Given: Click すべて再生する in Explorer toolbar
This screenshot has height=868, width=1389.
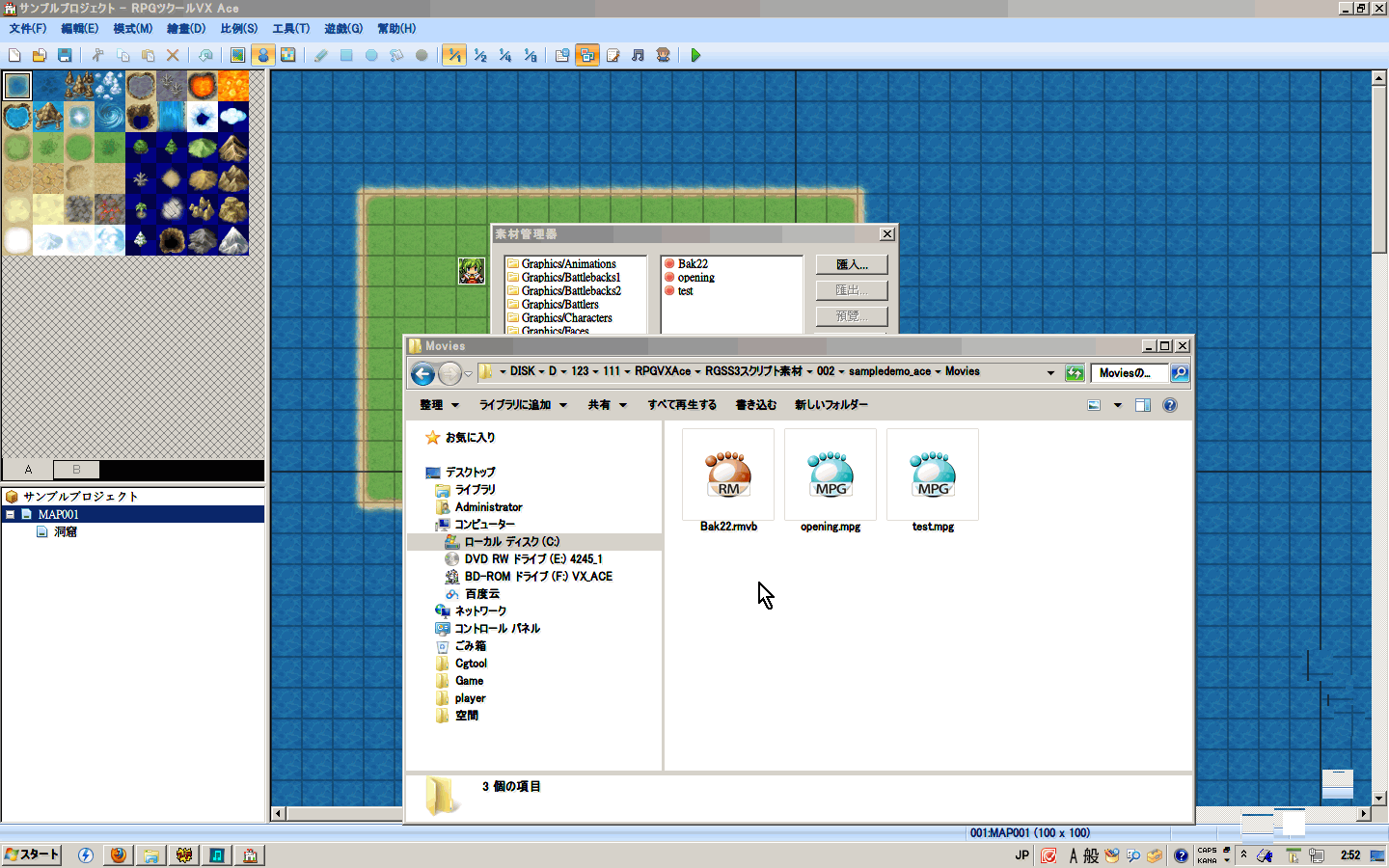Looking at the screenshot, I should 682,405.
